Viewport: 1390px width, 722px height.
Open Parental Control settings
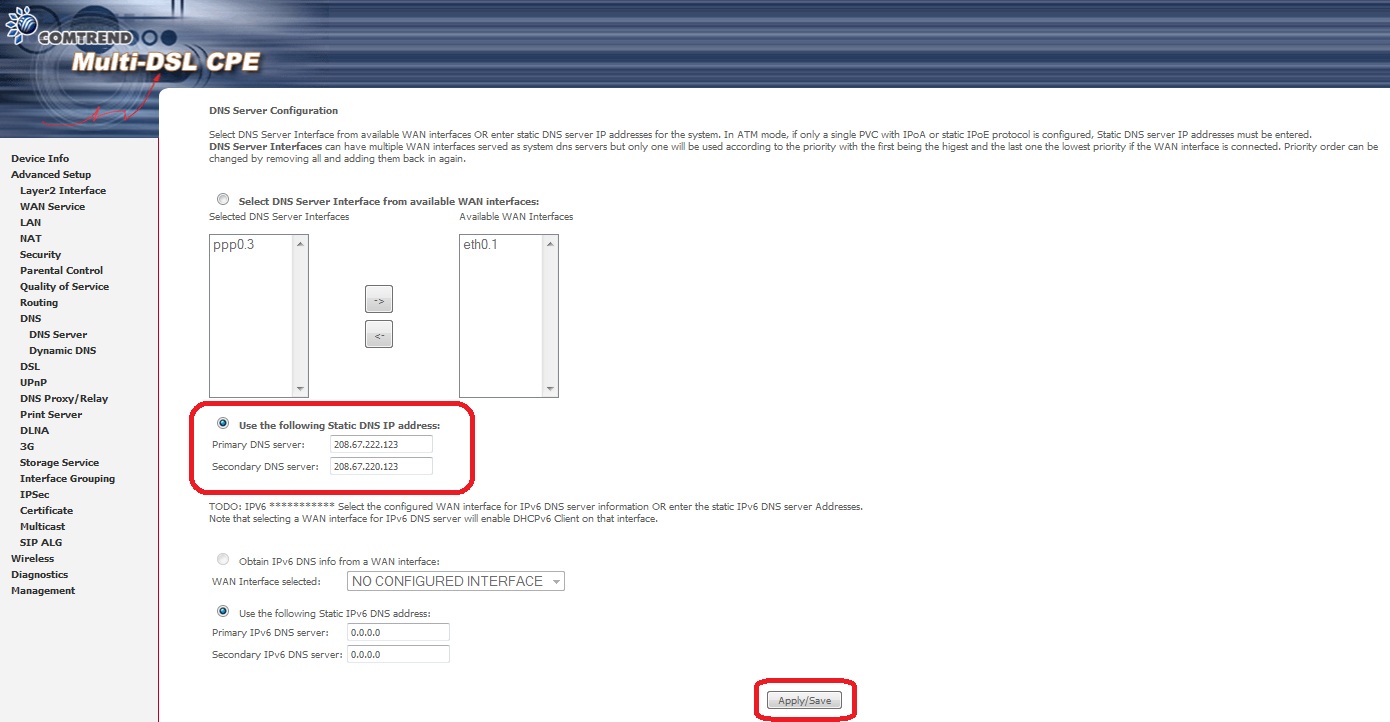click(x=61, y=270)
